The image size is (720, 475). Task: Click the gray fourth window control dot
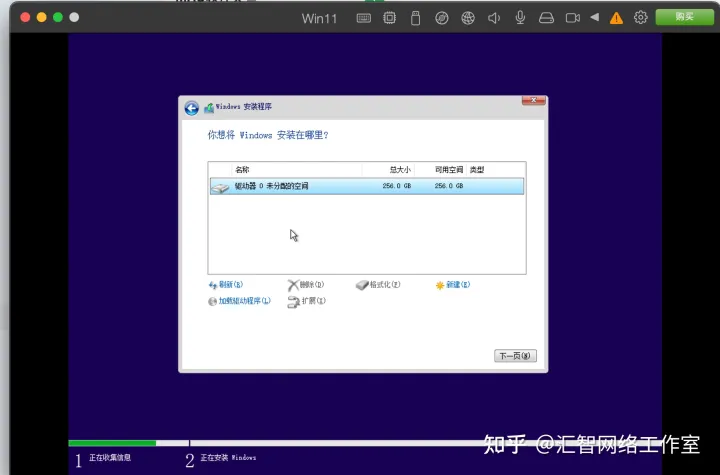pos(74,17)
